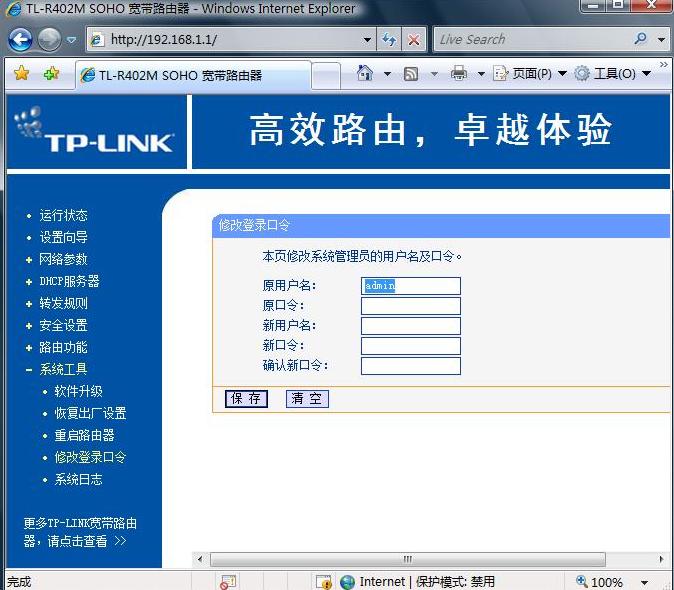Click the Internet zone globe icon

point(347,582)
